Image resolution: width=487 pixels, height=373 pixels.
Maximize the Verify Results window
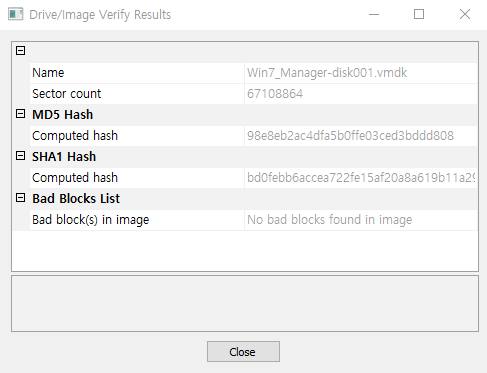tap(419, 14)
